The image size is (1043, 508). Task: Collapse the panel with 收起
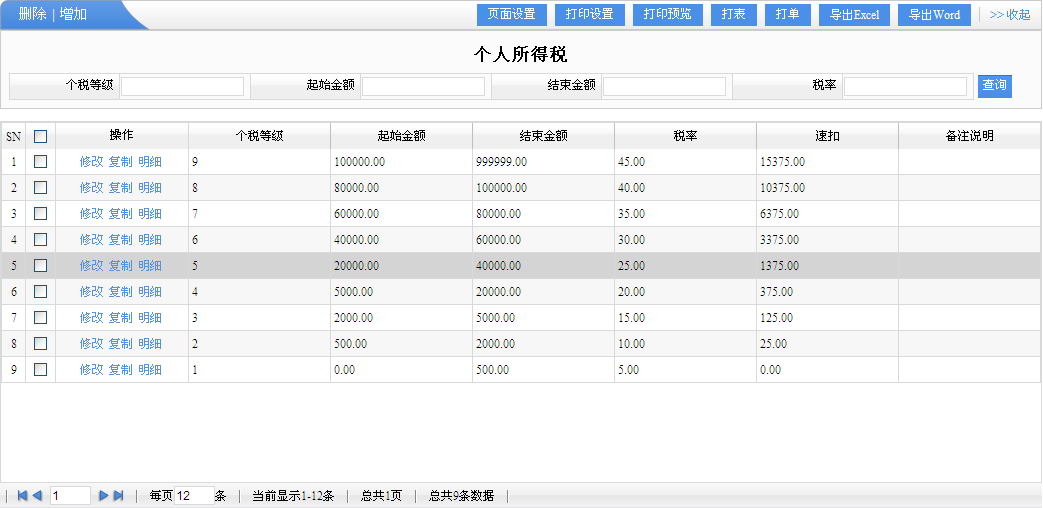click(x=1009, y=15)
